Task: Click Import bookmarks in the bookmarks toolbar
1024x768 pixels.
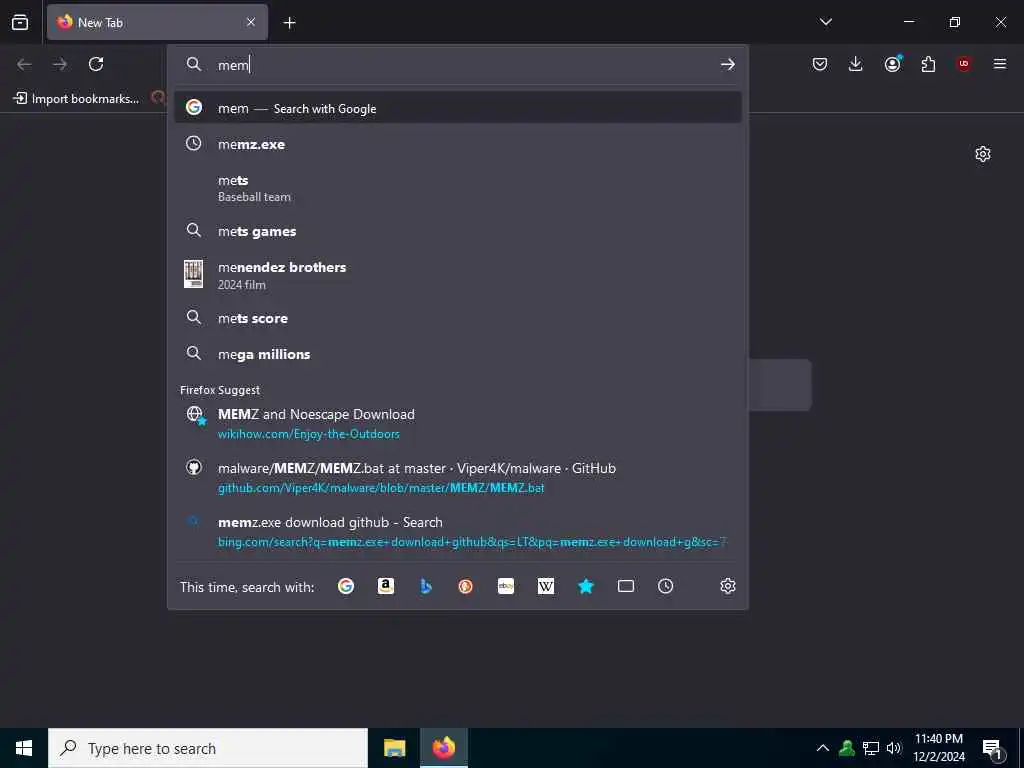Action: [x=76, y=99]
